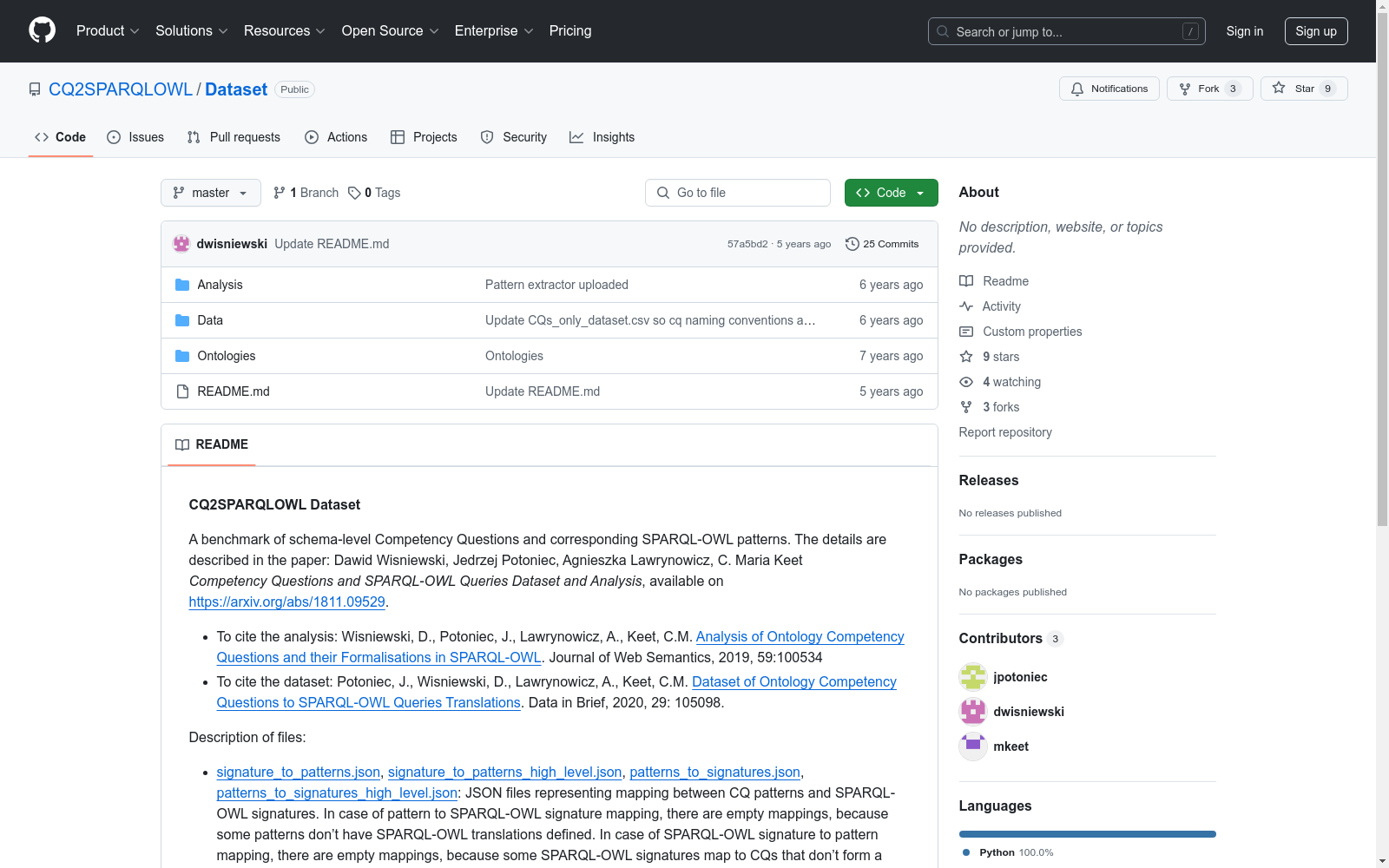Open the Actions tab

[x=336, y=137]
